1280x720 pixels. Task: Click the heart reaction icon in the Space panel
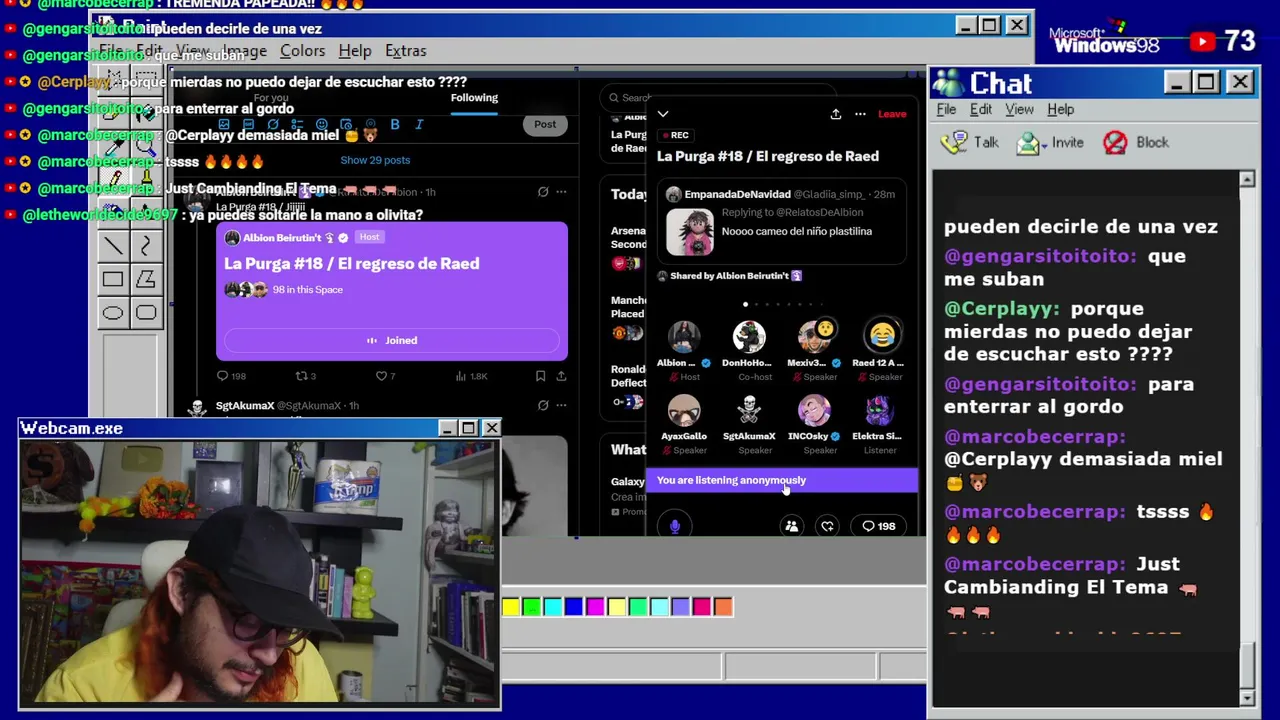click(827, 526)
